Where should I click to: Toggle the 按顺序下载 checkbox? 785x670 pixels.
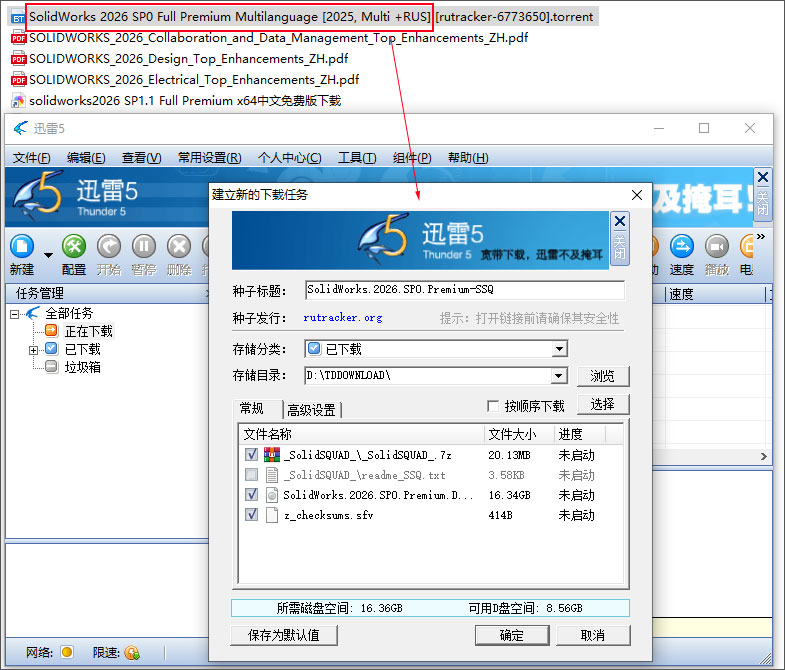click(x=493, y=406)
